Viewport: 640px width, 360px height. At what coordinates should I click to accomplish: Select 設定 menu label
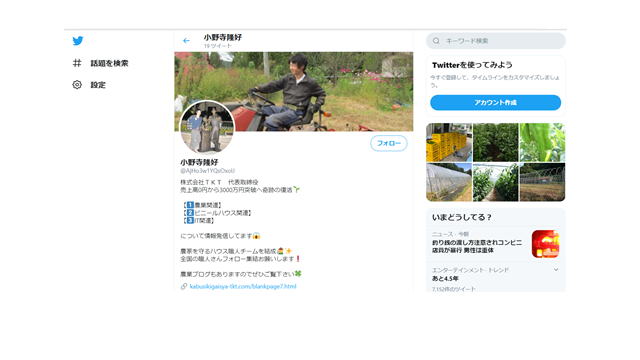[x=98, y=85]
